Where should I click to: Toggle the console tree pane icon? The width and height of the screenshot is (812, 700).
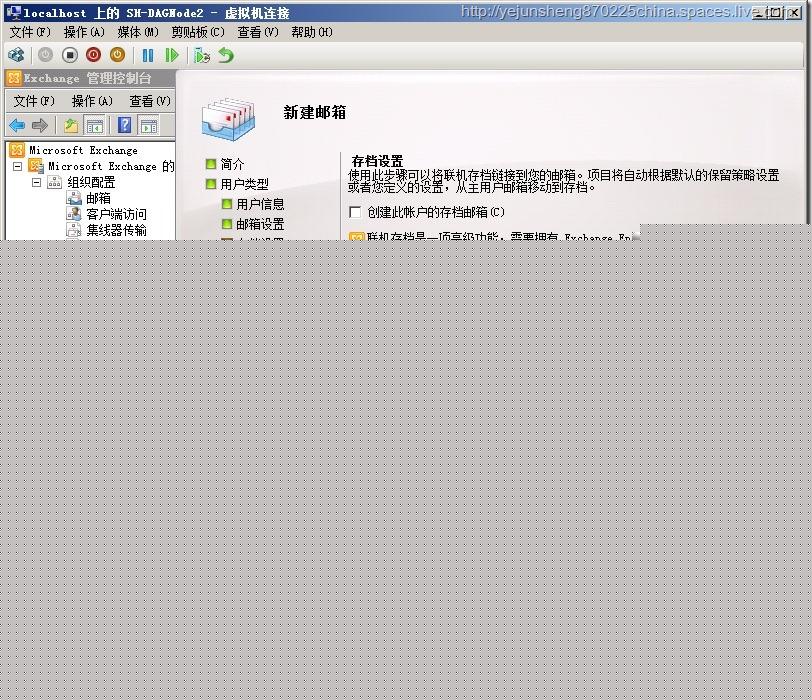coord(95,125)
